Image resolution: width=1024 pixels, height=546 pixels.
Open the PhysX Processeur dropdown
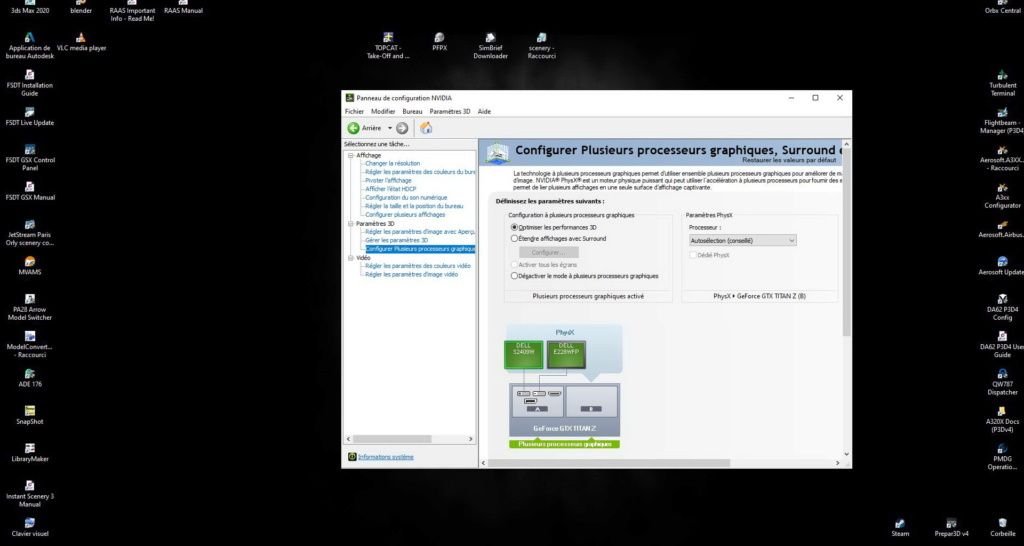click(x=743, y=240)
